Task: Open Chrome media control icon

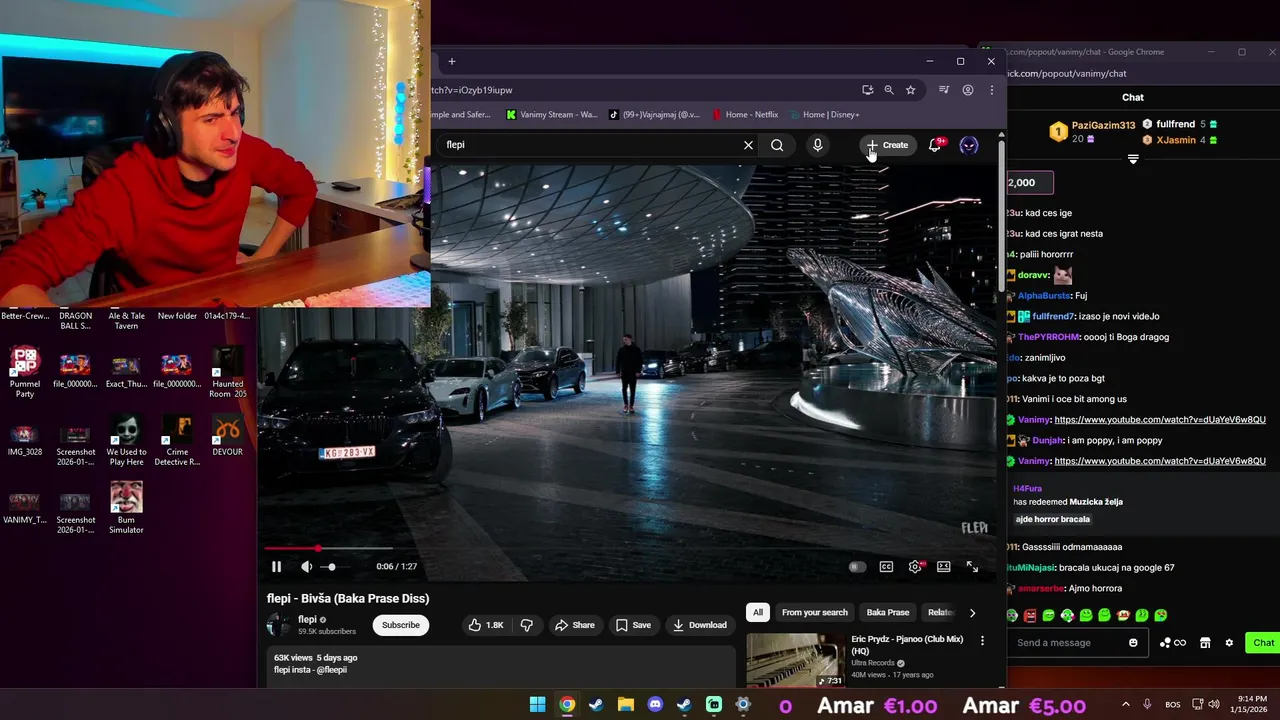Action: click(x=944, y=90)
